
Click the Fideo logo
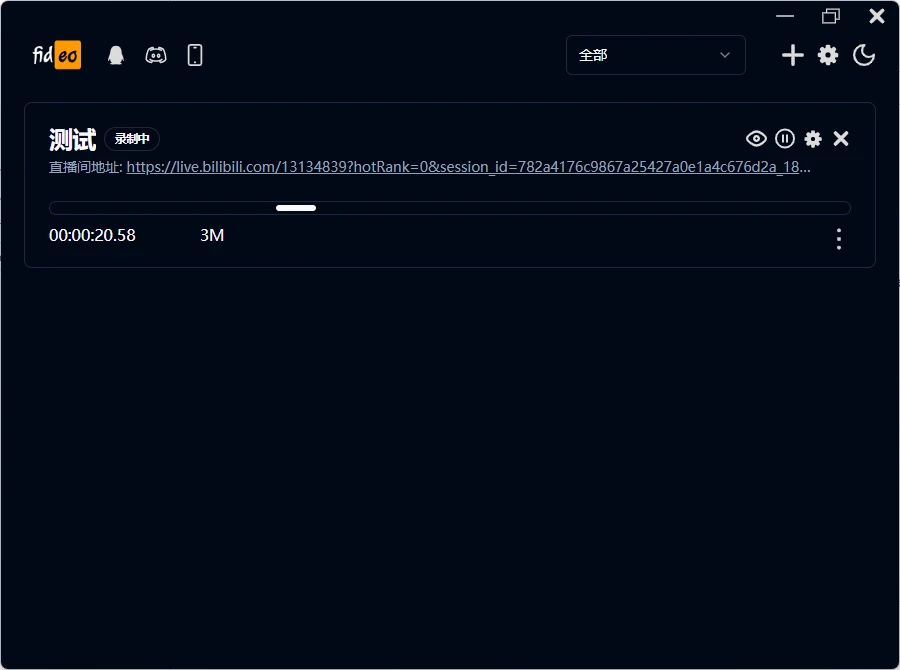pos(56,55)
